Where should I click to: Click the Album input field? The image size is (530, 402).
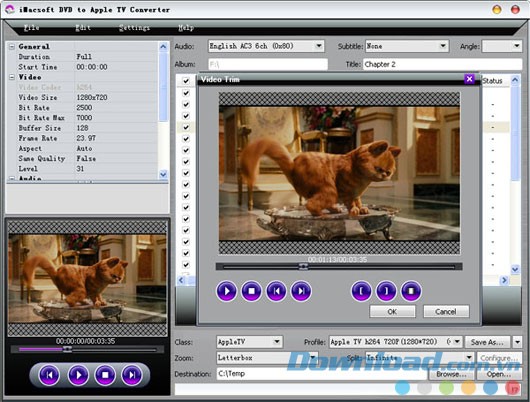268,64
